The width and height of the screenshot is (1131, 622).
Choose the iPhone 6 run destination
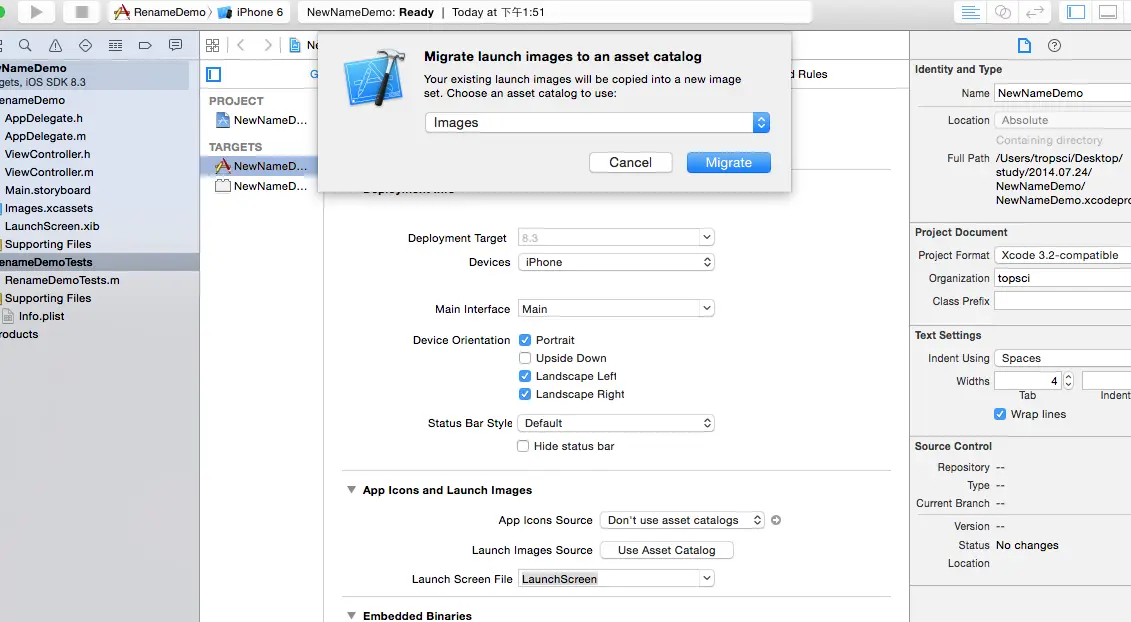click(250, 12)
